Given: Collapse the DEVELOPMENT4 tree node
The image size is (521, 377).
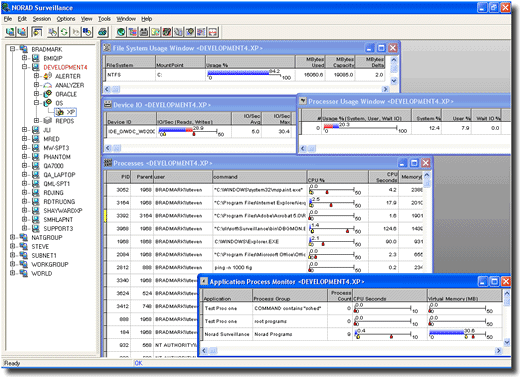Looking at the screenshot, I should [24, 67].
